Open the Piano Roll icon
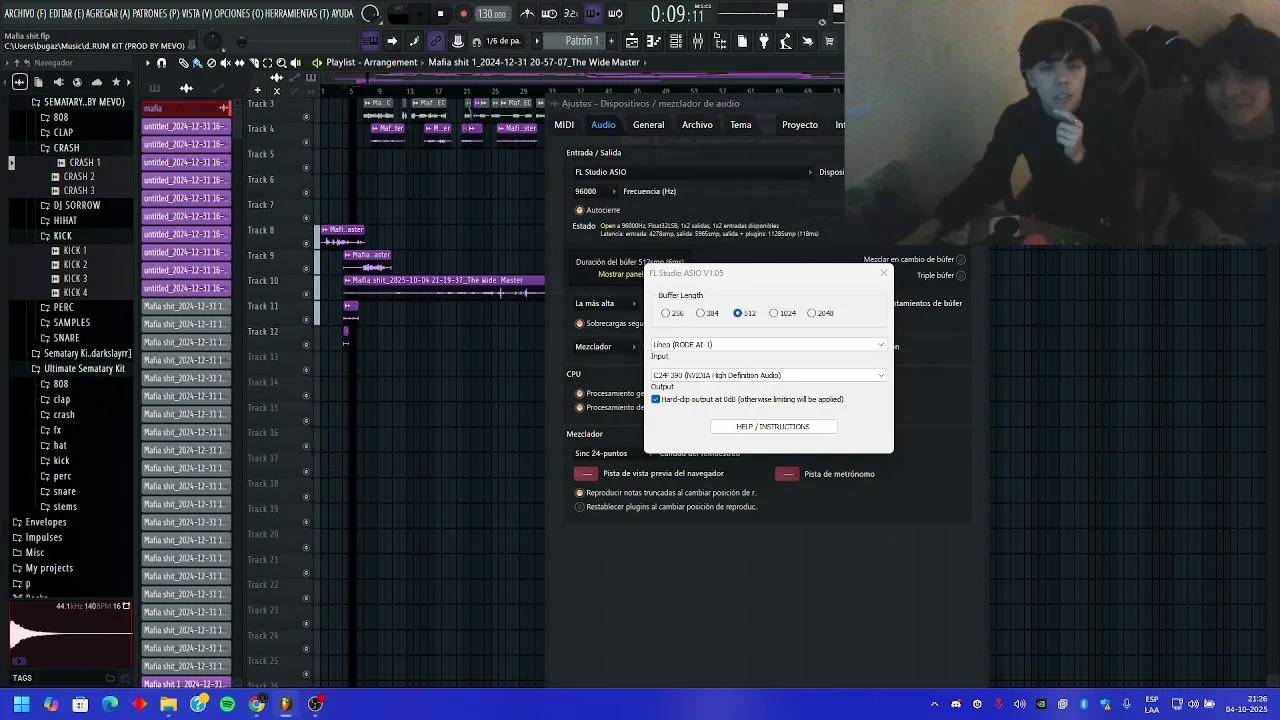The height and width of the screenshot is (720, 1280). (654, 41)
